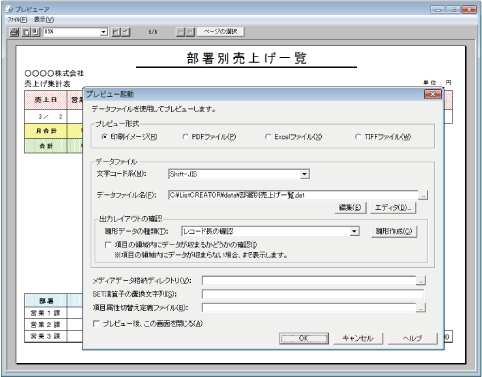Browse for data file with ... button
The image size is (482, 377).
coord(423,195)
